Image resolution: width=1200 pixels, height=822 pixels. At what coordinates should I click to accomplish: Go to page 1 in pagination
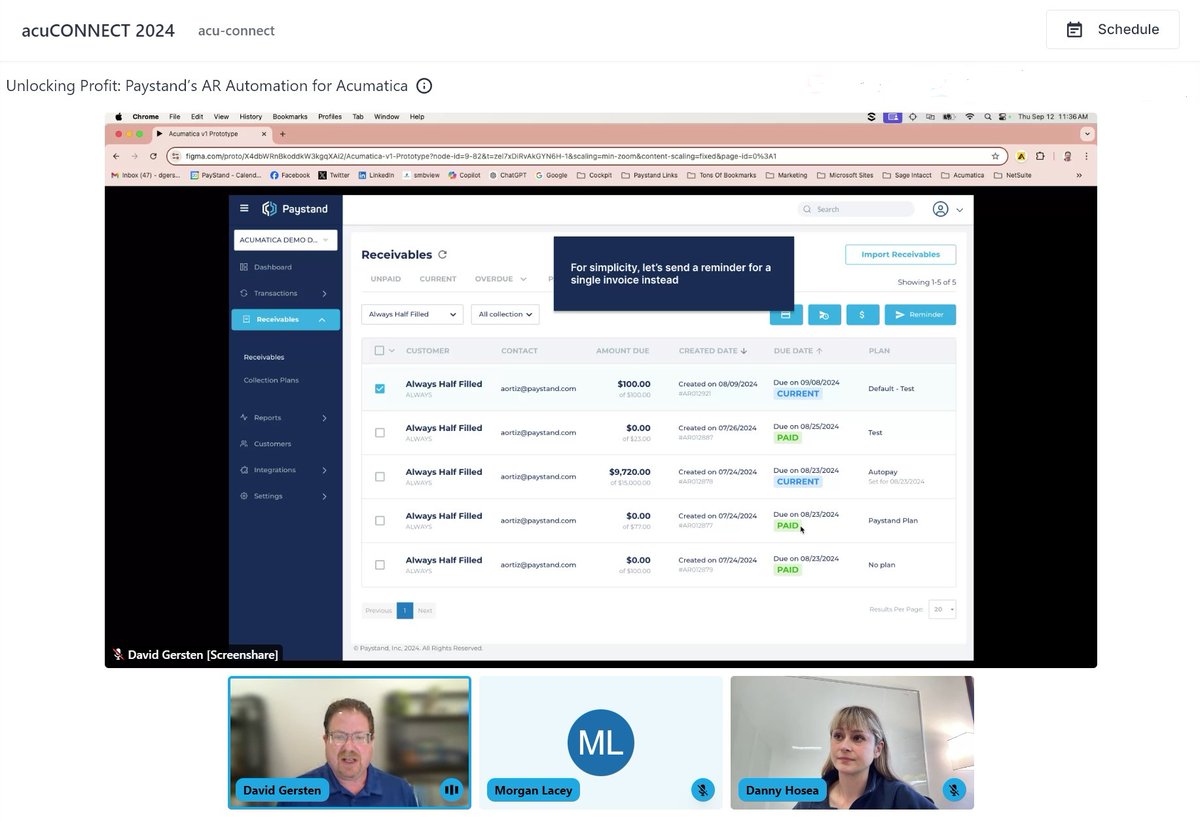point(405,610)
